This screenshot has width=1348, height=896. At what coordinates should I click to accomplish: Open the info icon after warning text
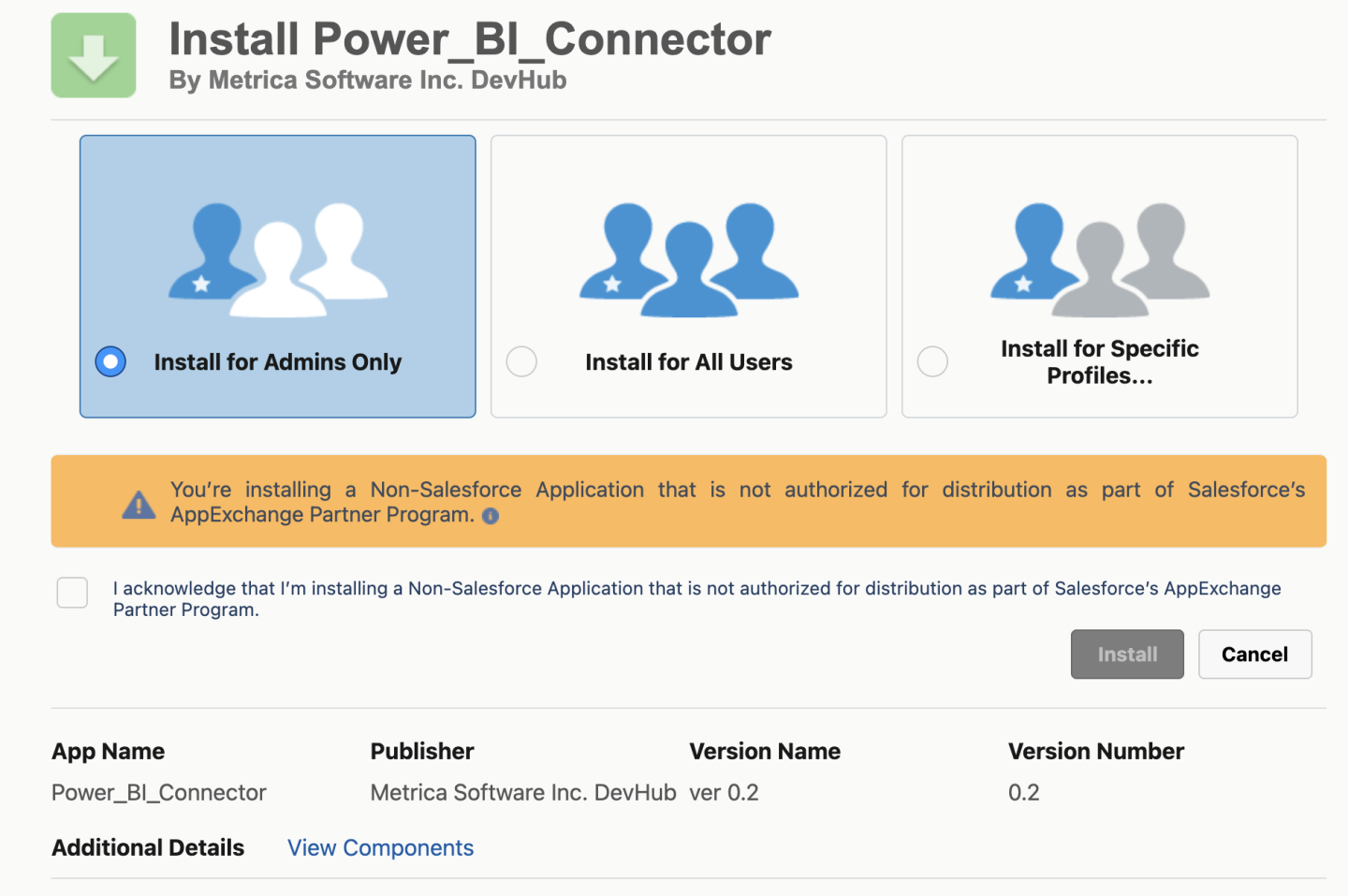tap(491, 516)
